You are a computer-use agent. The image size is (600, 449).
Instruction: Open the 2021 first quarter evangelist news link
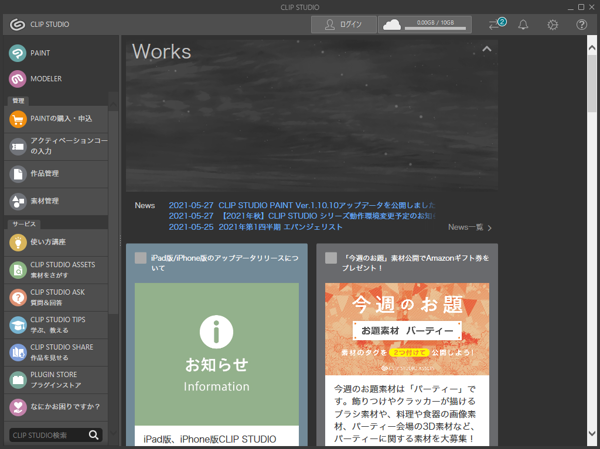tap(280, 227)
